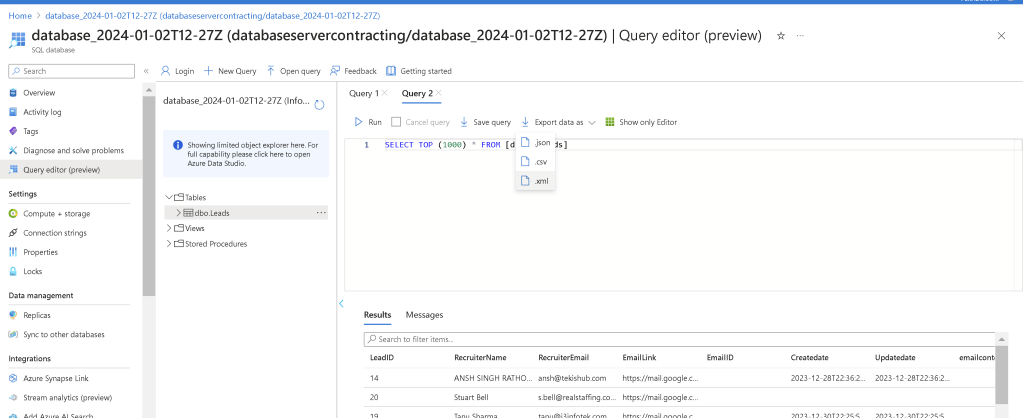Click the Activity log icon
Screen dimensions: 1023x418
tap(13, 112)
